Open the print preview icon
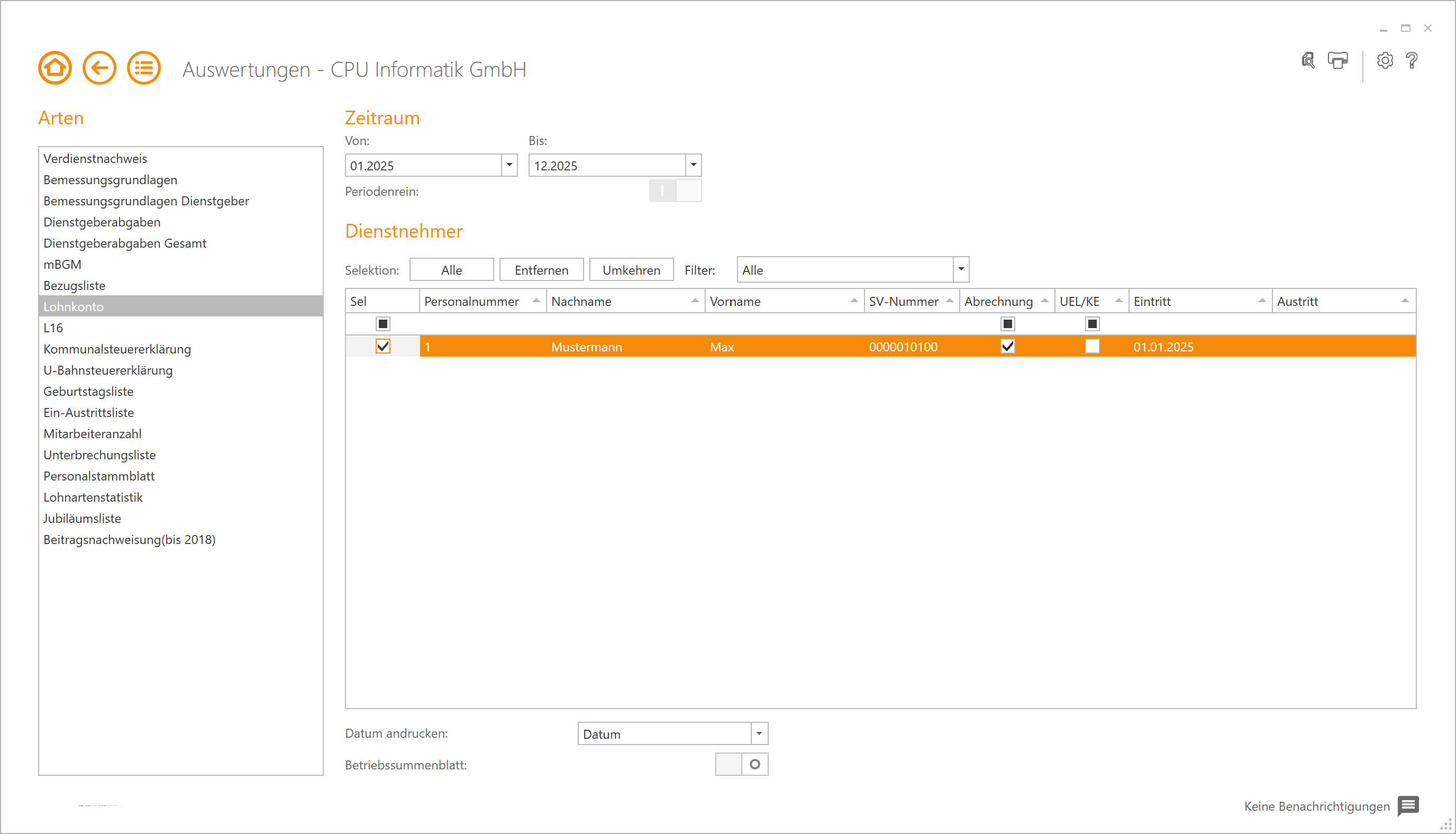The width and height of the screenshot is (1456, 834). click(1308, 61)
